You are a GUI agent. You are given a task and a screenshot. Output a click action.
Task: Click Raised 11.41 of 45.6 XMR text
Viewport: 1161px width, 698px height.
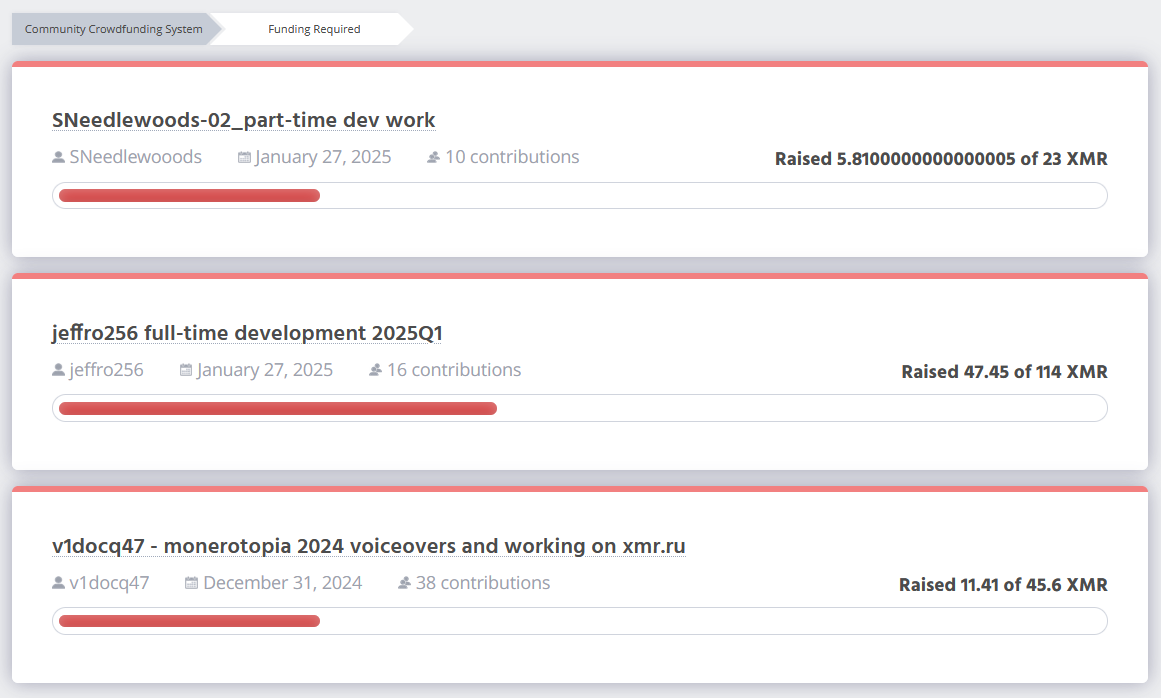click(1003, 585)
